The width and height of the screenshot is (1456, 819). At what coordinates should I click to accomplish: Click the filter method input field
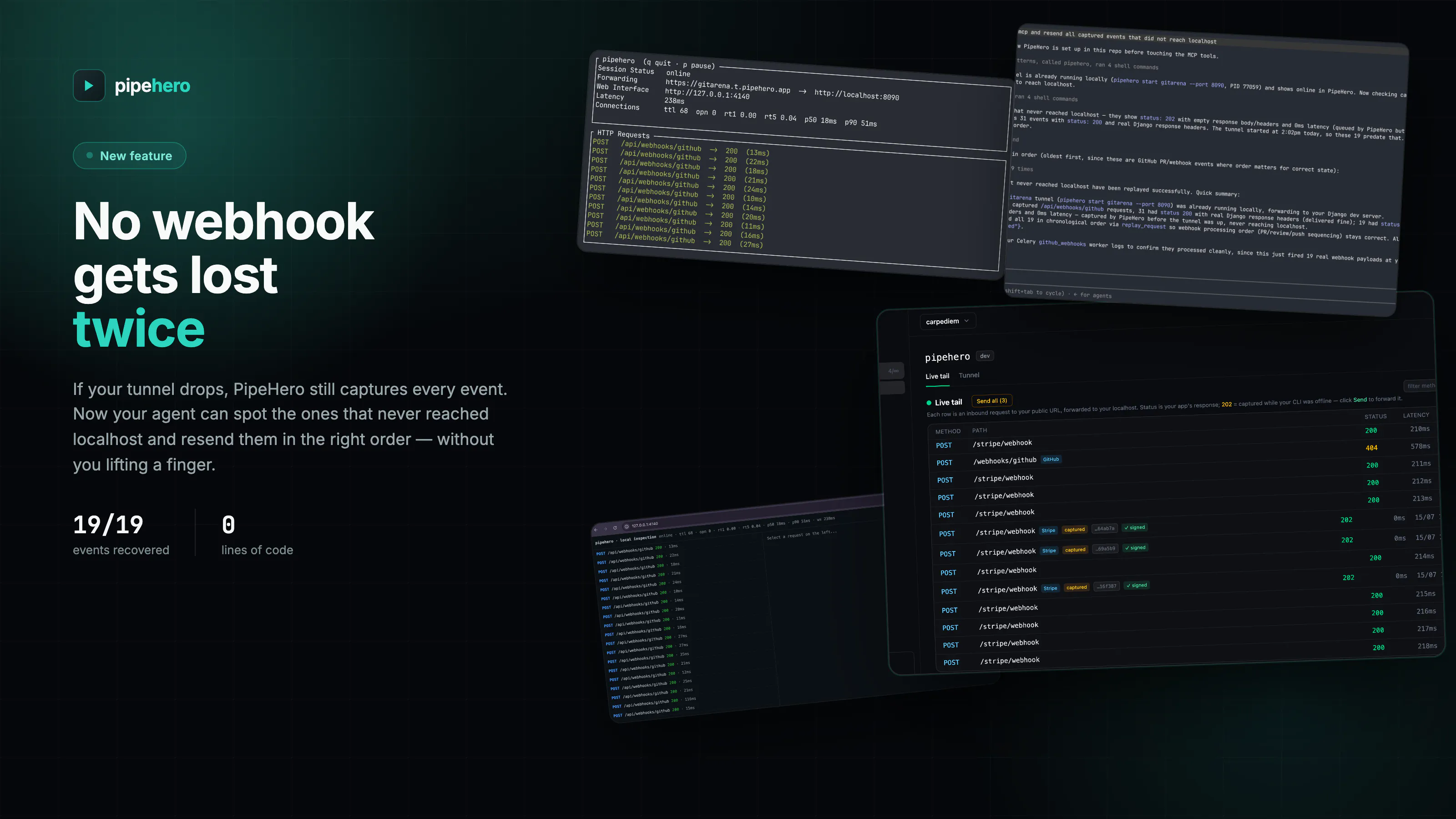pyautogui.click(x=1420, y=385)
